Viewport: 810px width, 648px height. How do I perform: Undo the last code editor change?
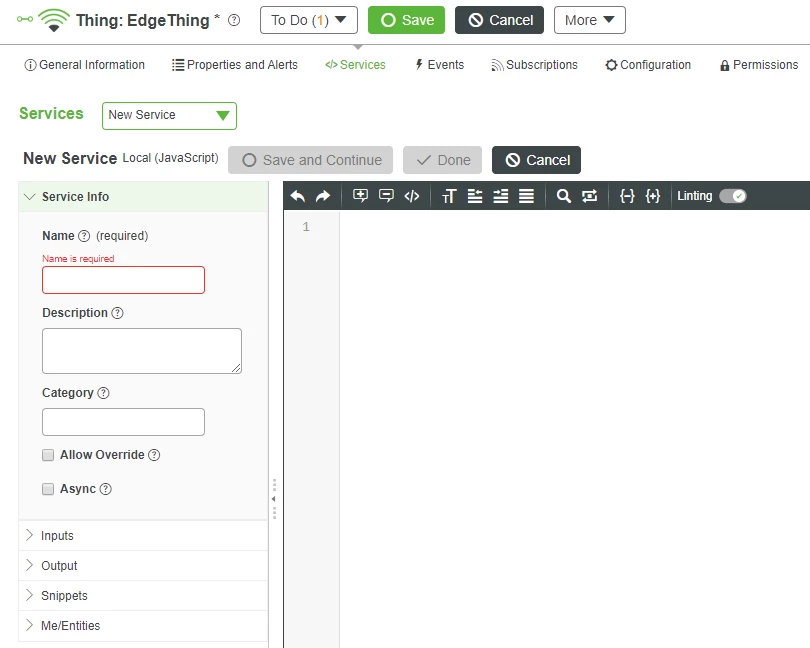pyautogui.click(x=298, y=196)
